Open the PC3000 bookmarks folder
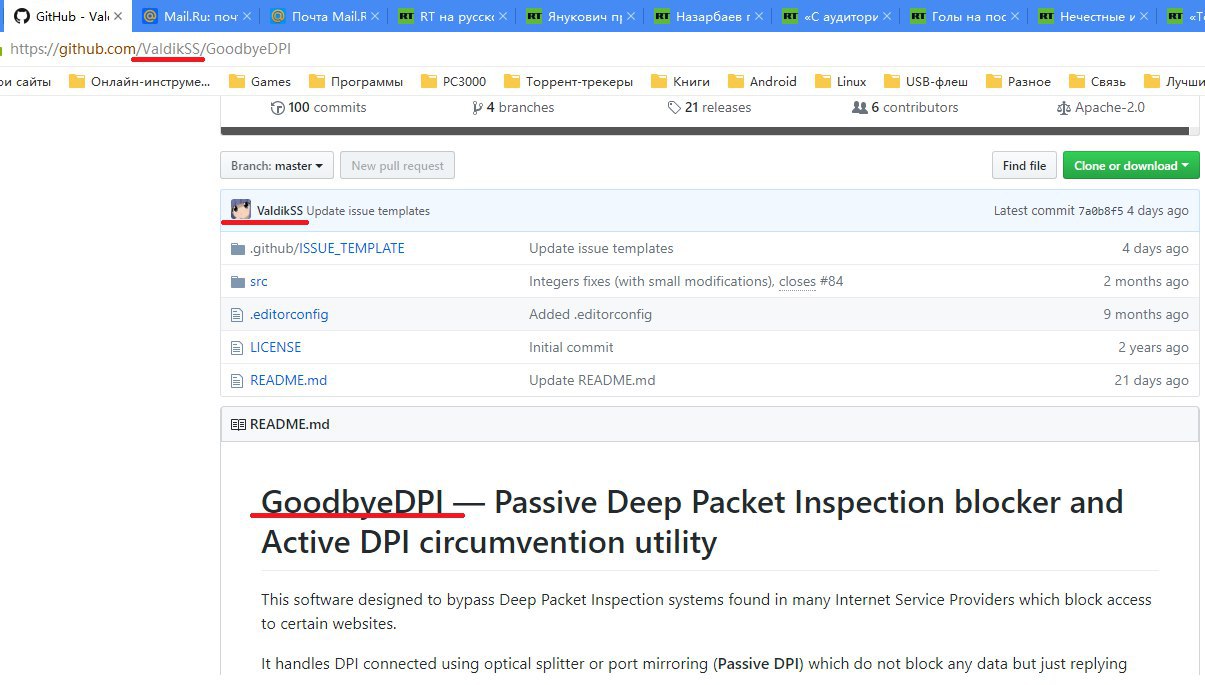The width and height of the screenshot is (1205, 685). pos(453,82)
